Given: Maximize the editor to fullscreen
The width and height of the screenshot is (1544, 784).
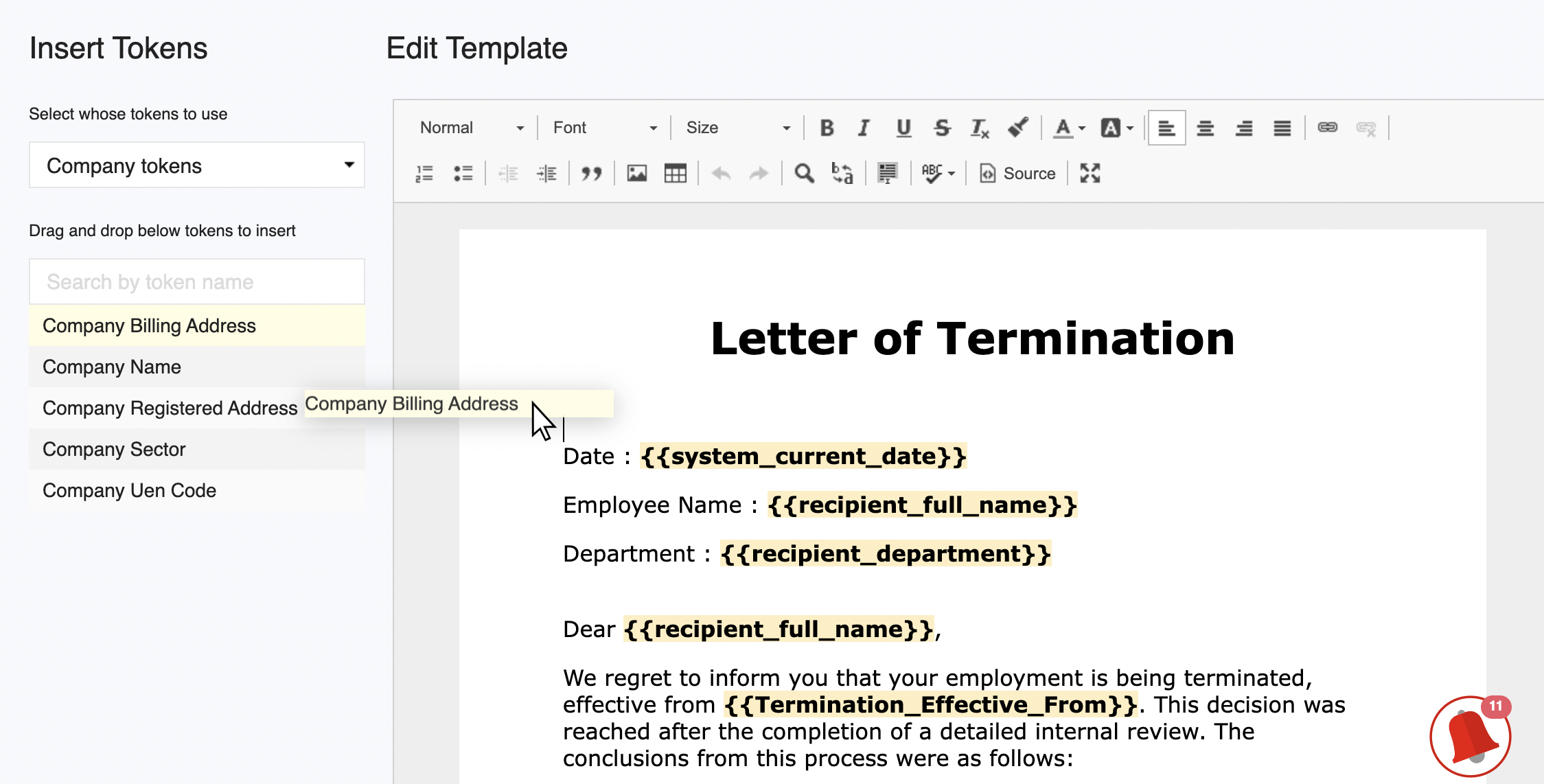Looking at the screenshot, I should click(1090, 174).
